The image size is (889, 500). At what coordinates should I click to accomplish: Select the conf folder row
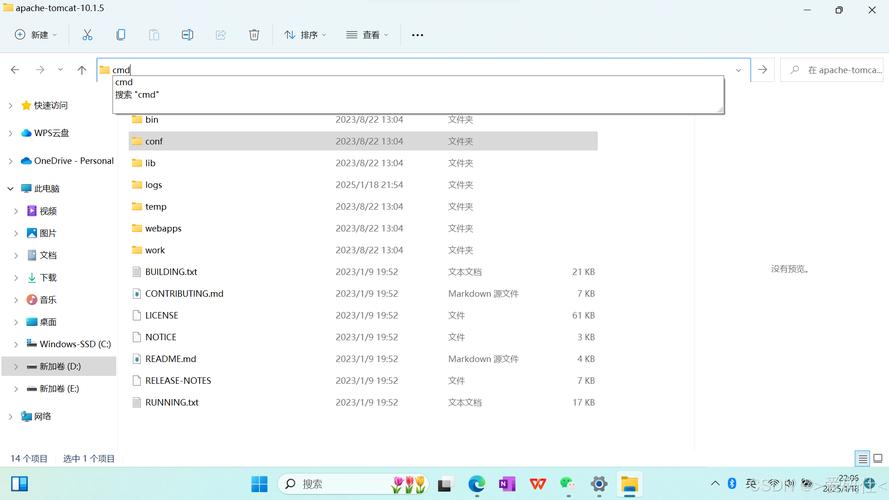363,141
